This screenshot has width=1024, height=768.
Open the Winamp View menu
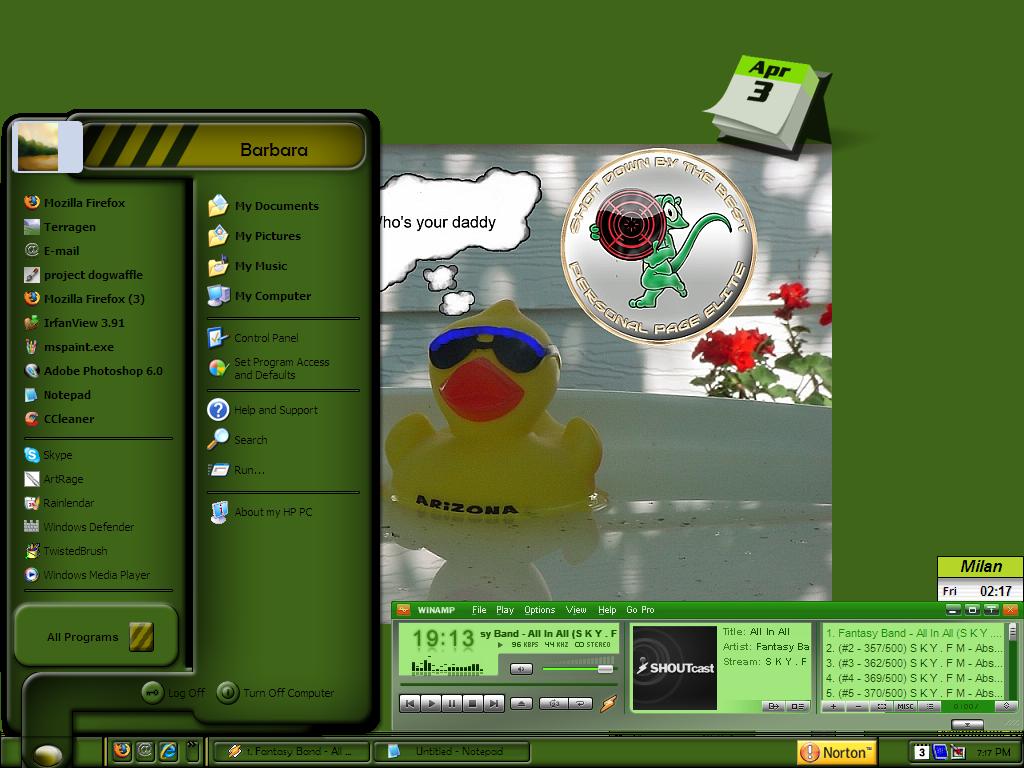pyautogui.click(x=576, y=610)
